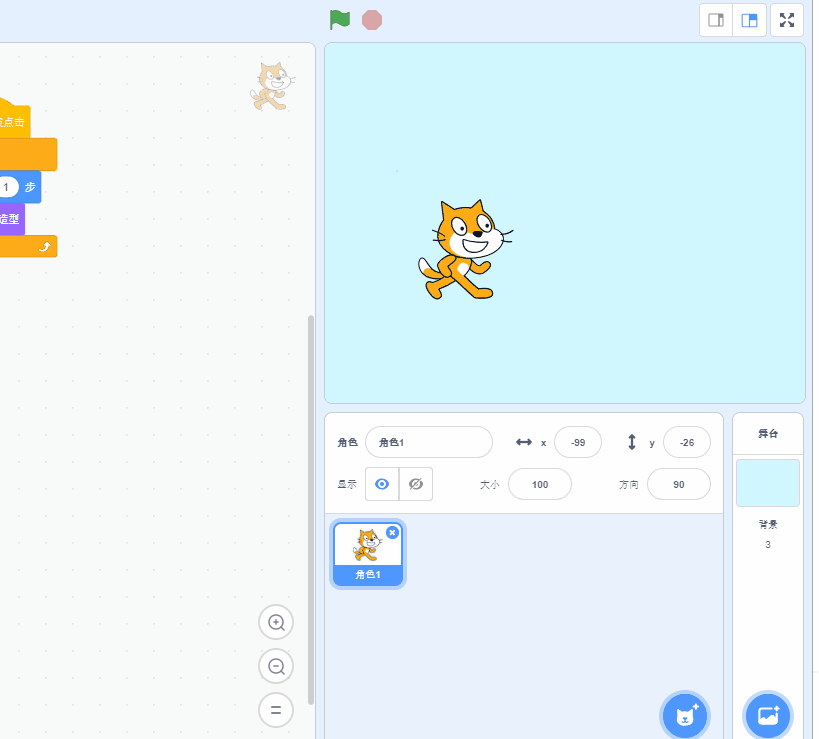819x739 pixels.
Task: Click the purple 造型 looks block
Action: [11, 219]
